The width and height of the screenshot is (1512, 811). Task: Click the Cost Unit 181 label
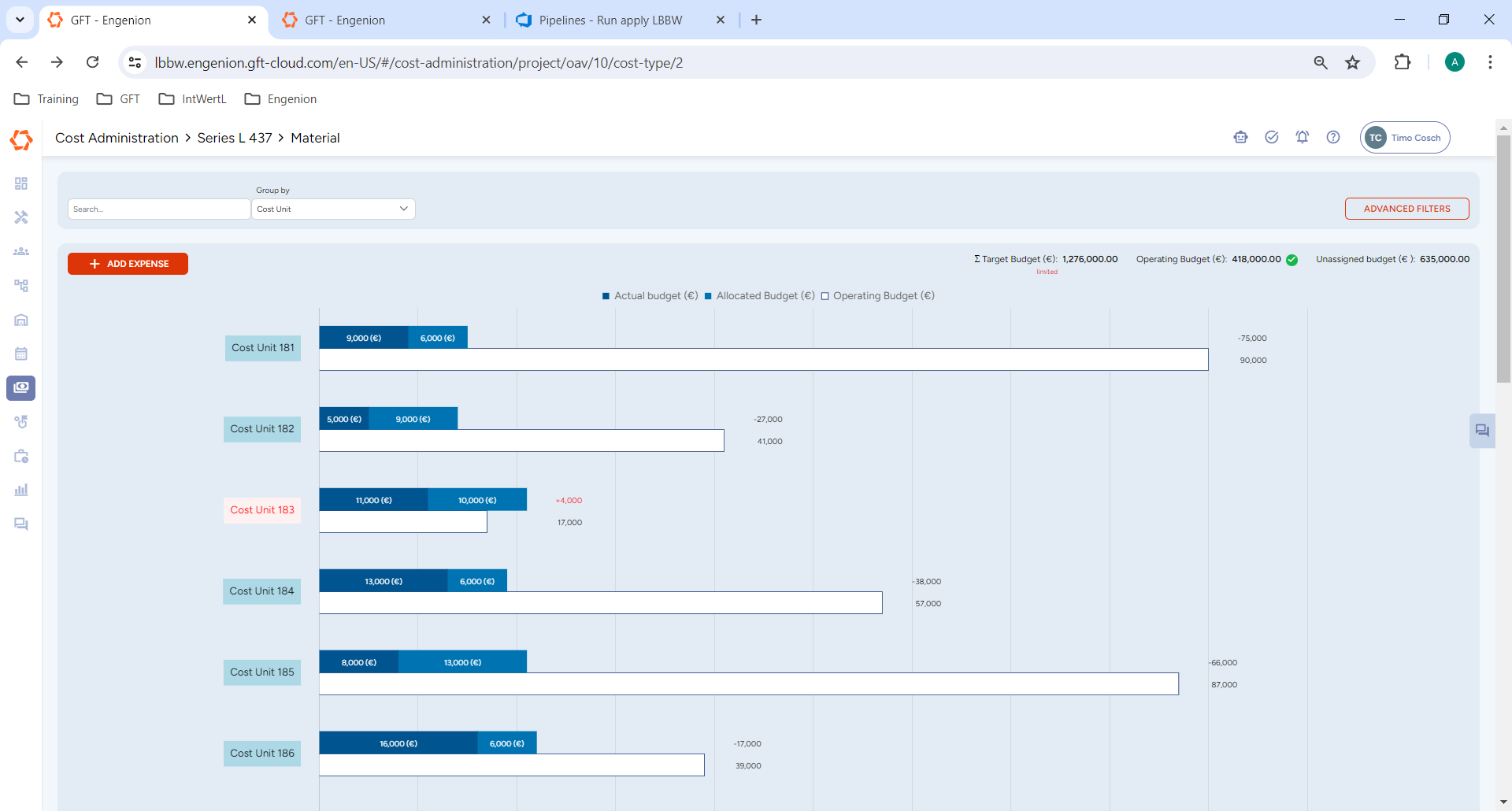coord(263,348)
